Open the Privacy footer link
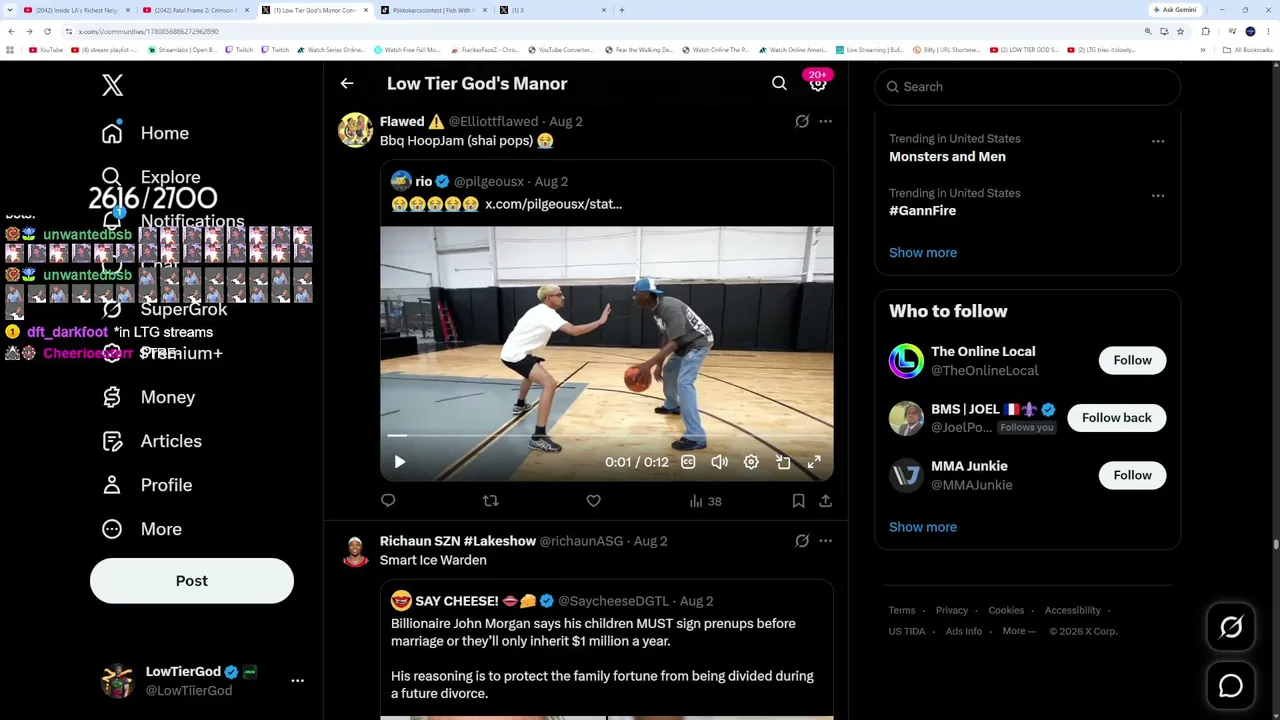Viewport: 1280px width, 720px height. point(952,610)
